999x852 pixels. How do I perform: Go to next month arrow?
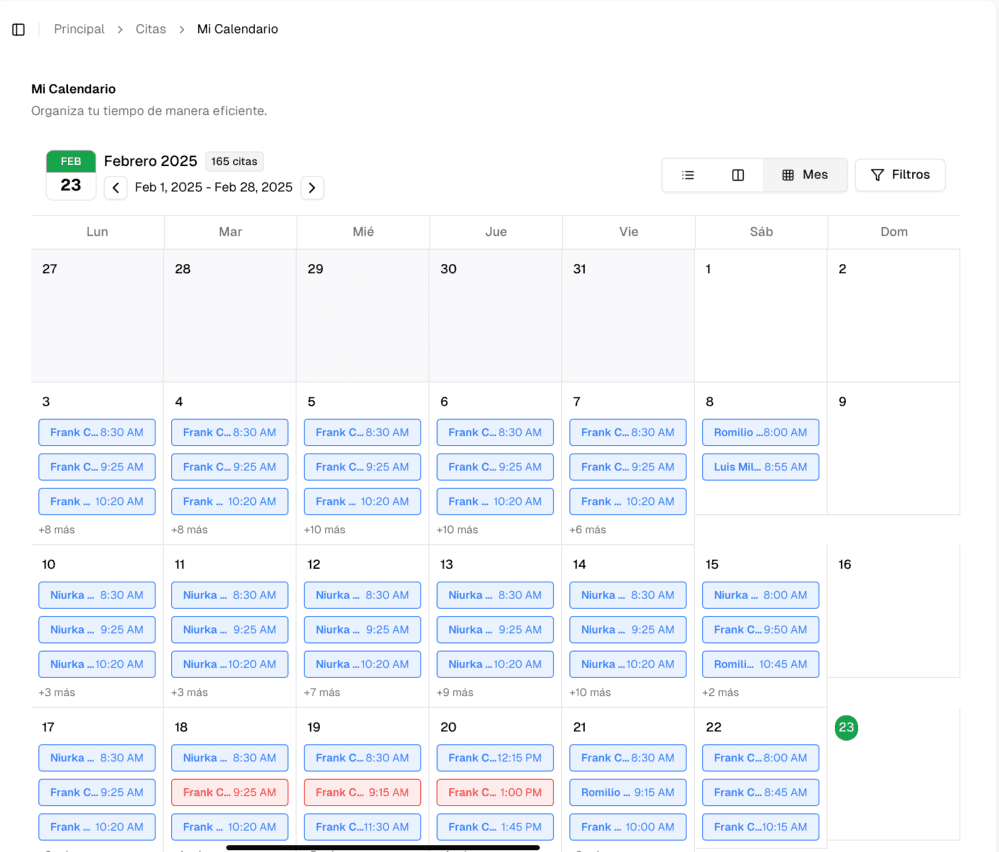pos(312,188)
